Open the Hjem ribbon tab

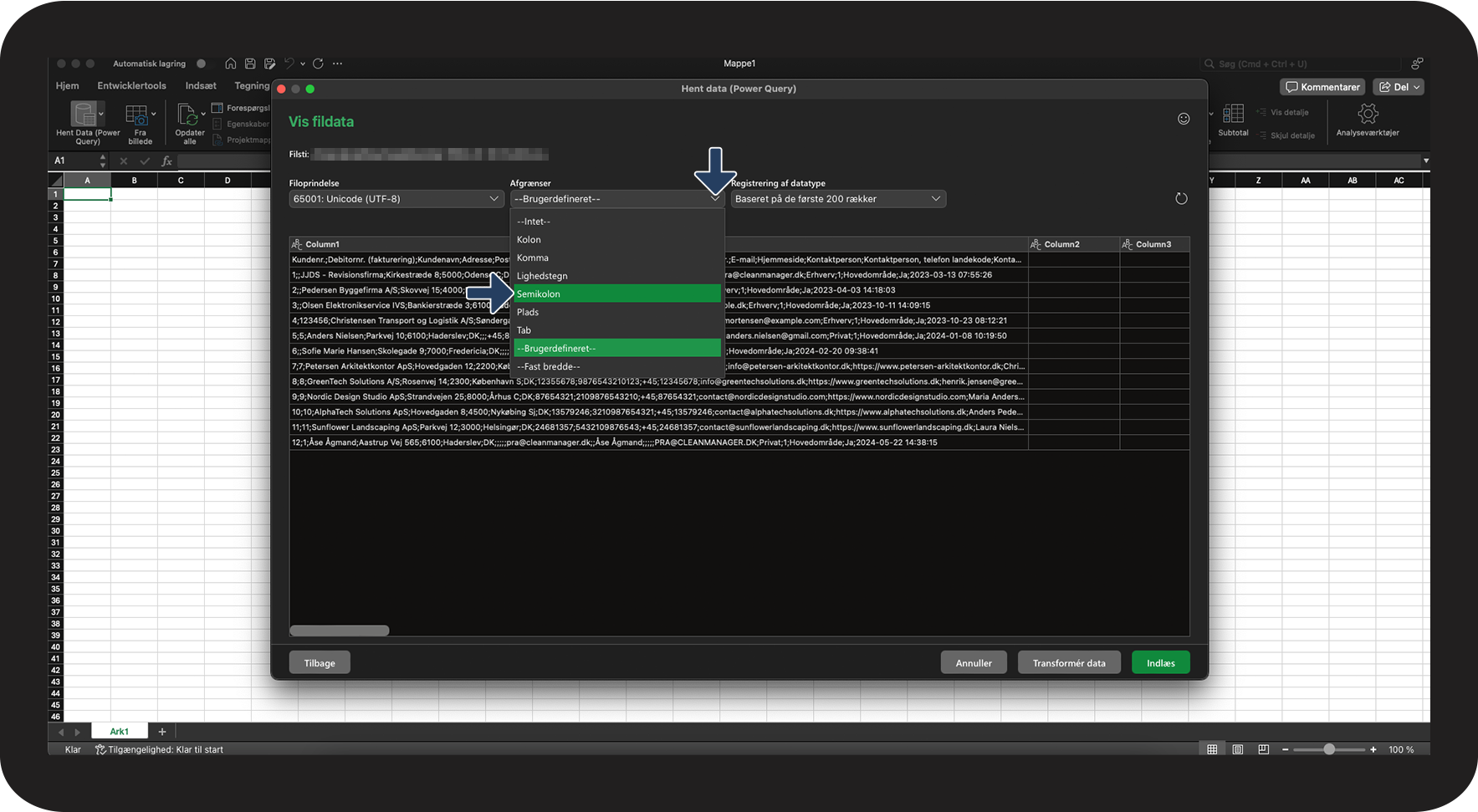tap(68, 85)
